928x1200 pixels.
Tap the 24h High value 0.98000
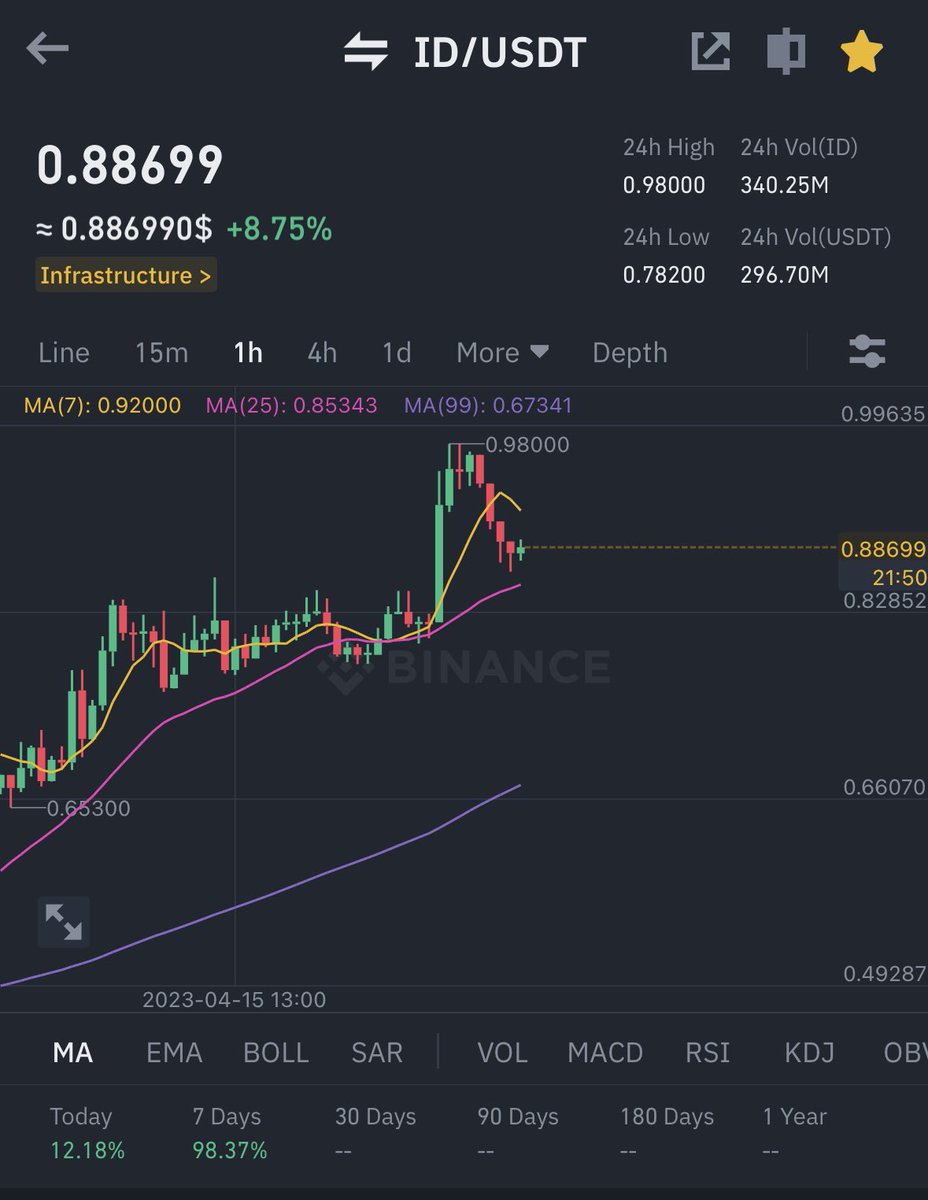coord(664,185)
